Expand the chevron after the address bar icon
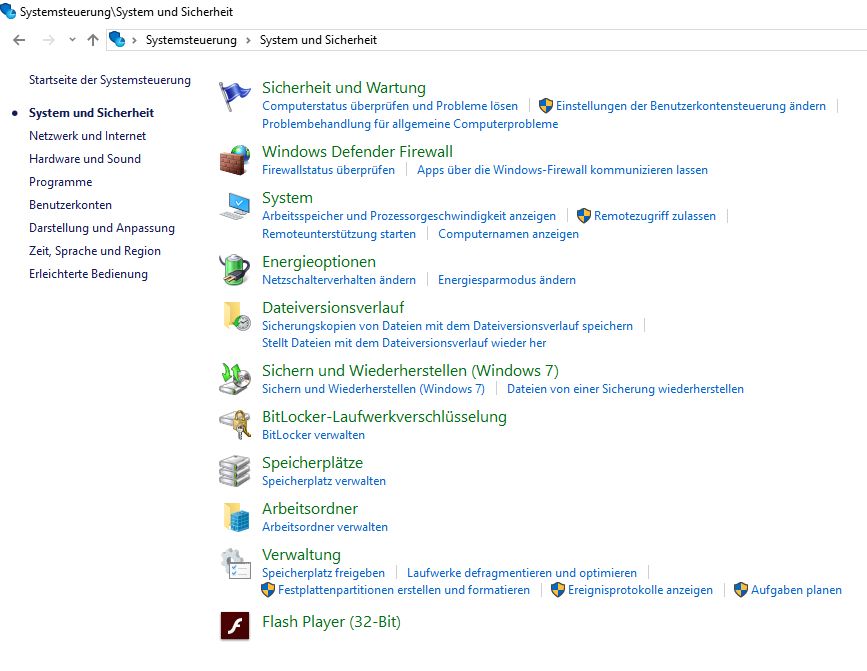This screenshot has width=867, height=671. pos(134,40)
